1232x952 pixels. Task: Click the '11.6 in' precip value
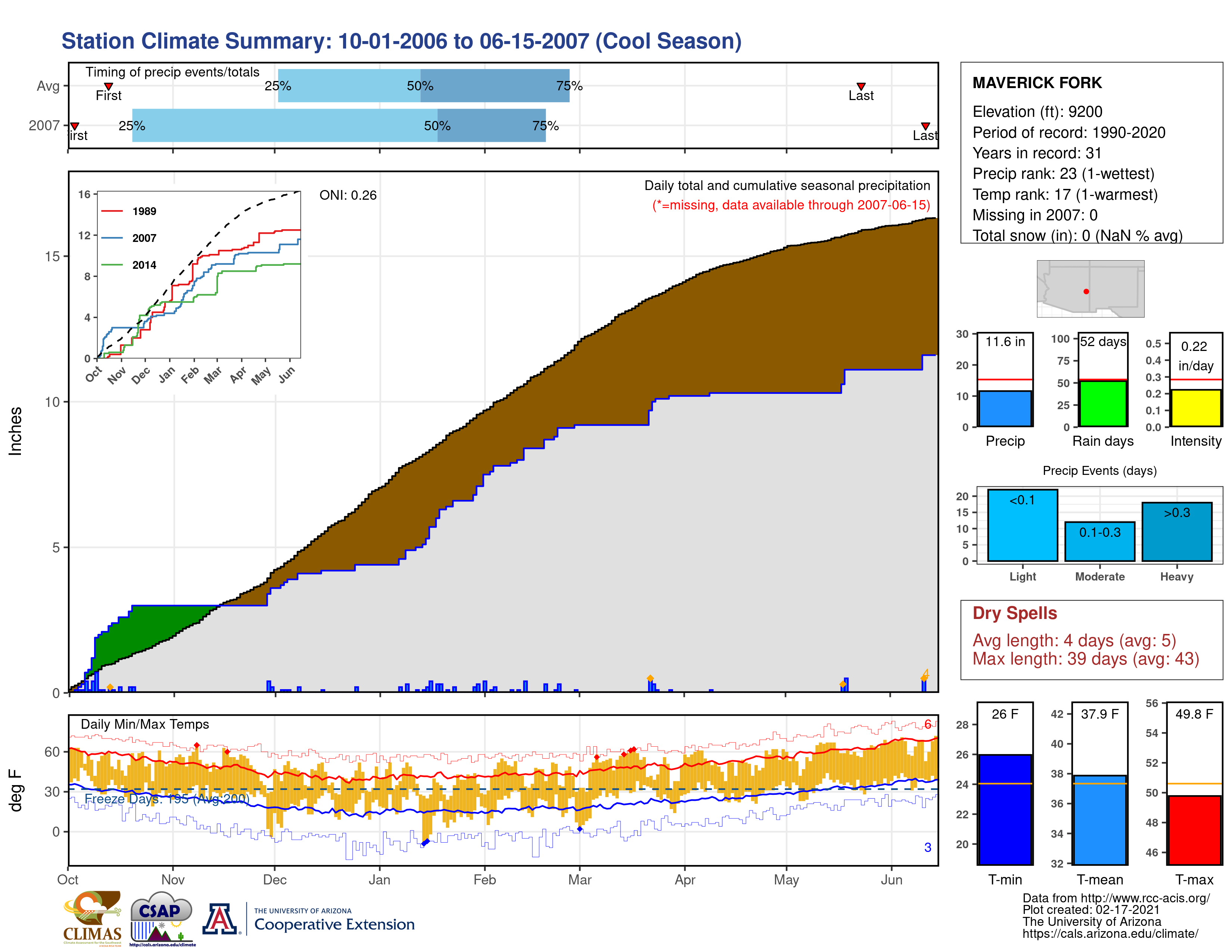point(1005,342)
